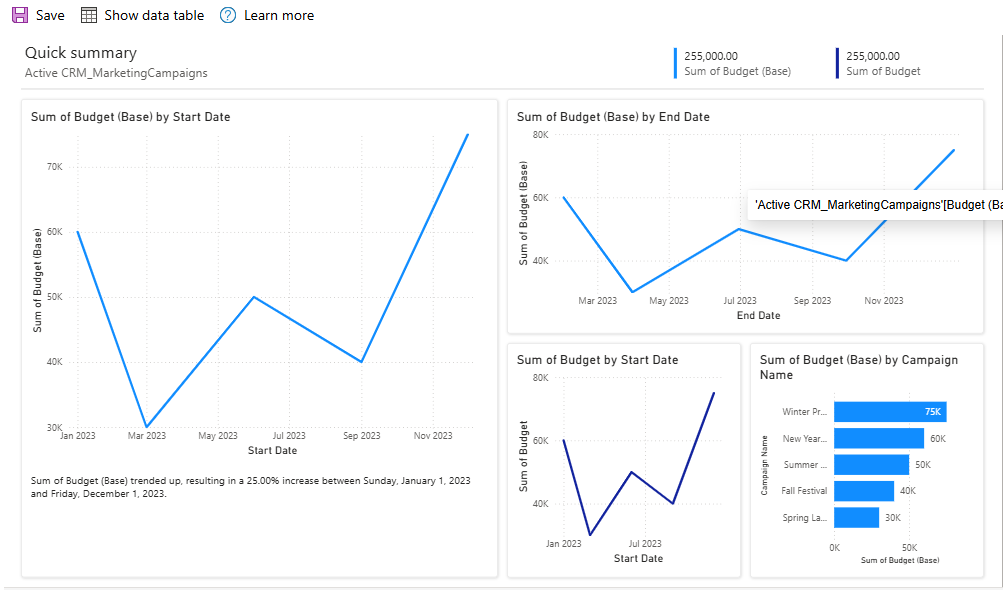Viewport: 1003px width, 590px height.
Task: Click the Winter Pr... bar showing 75K
Action: (889, 411)
